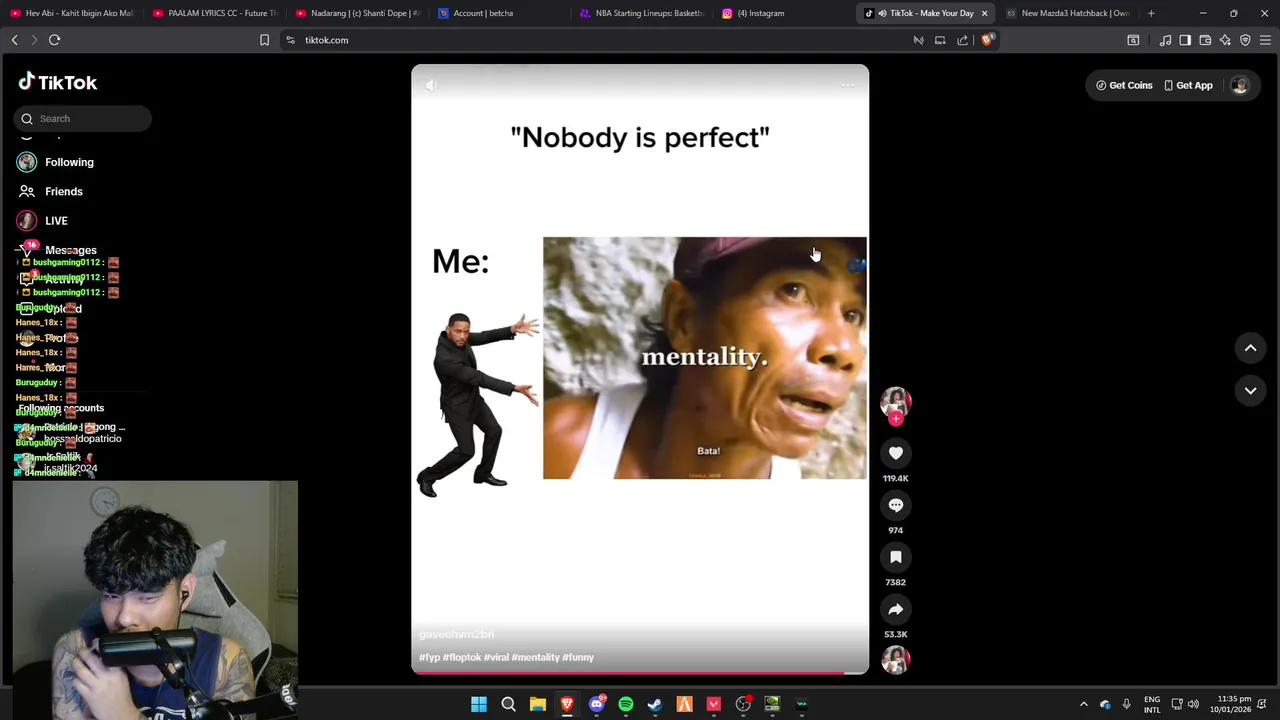Click the share page icon in address bar

click(x=962, y=40)
